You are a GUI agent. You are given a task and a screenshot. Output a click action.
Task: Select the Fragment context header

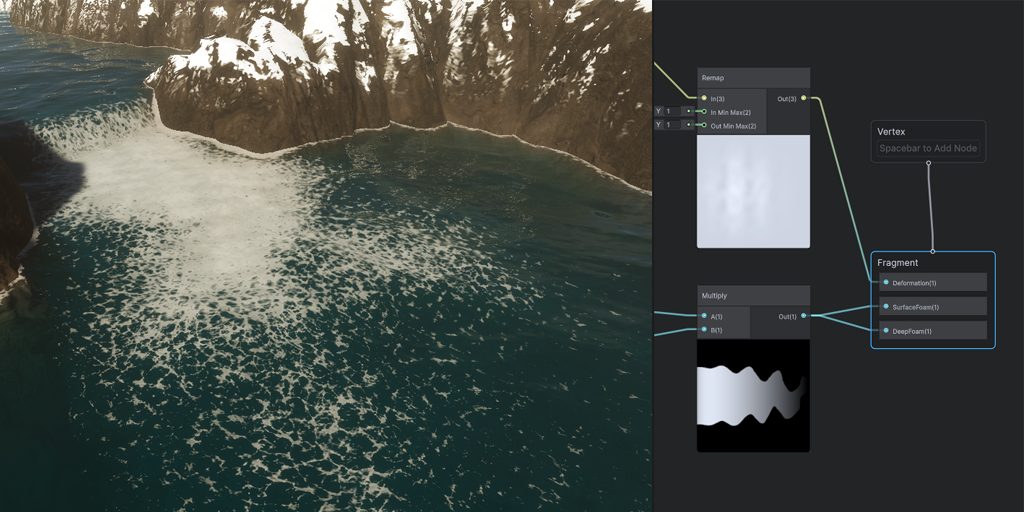(932, 263)
